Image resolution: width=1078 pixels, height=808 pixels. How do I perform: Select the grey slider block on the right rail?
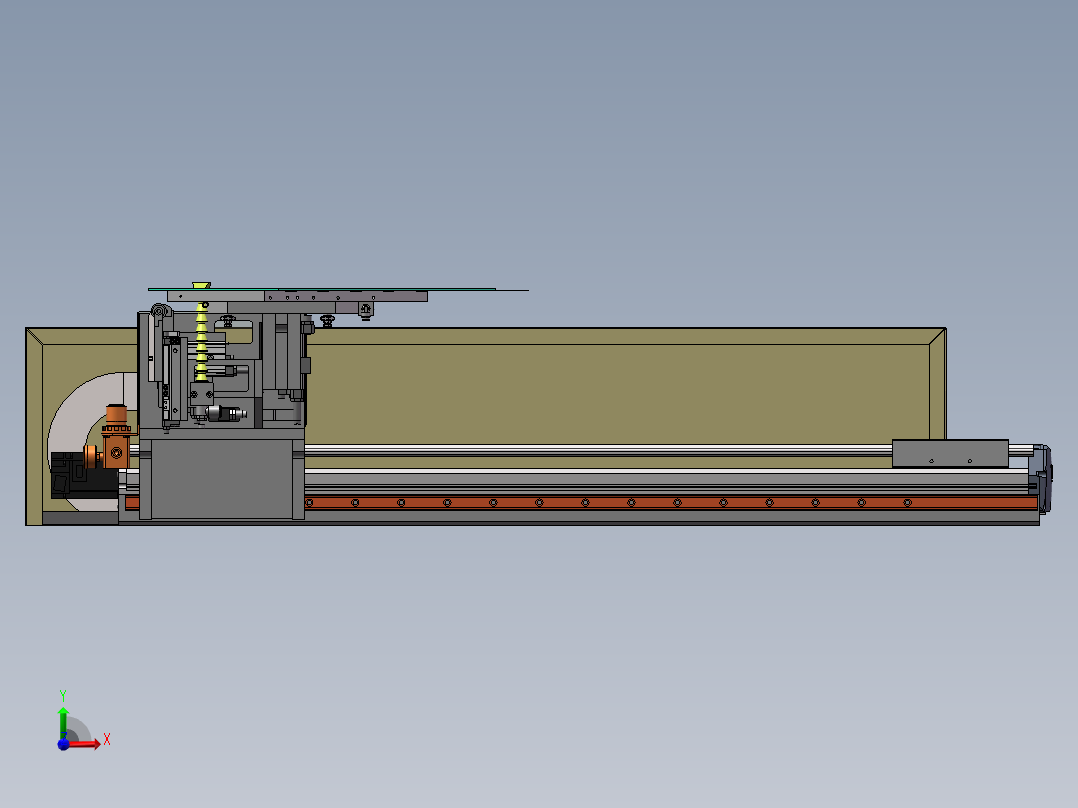click(950, 454)
